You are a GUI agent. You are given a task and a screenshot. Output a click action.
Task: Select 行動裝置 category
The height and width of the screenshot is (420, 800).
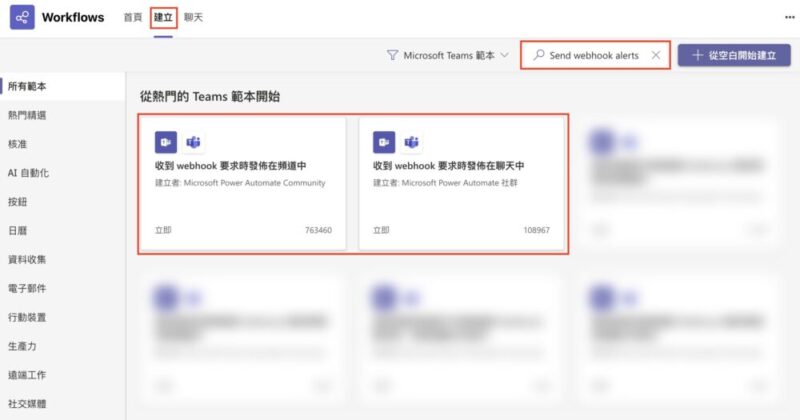tap(62, 317)
